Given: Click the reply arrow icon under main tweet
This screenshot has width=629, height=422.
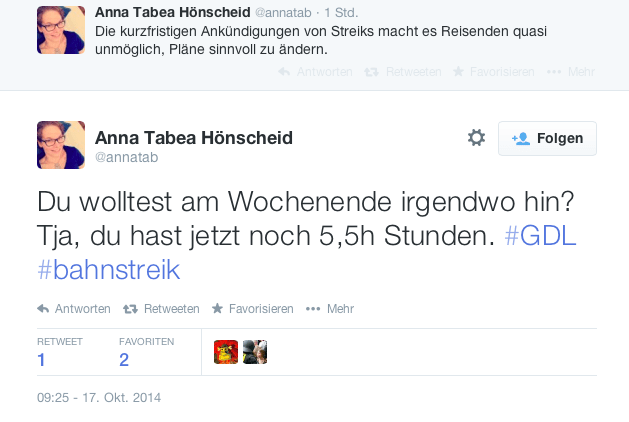Looking at the screenshot, I should (43, 309).
